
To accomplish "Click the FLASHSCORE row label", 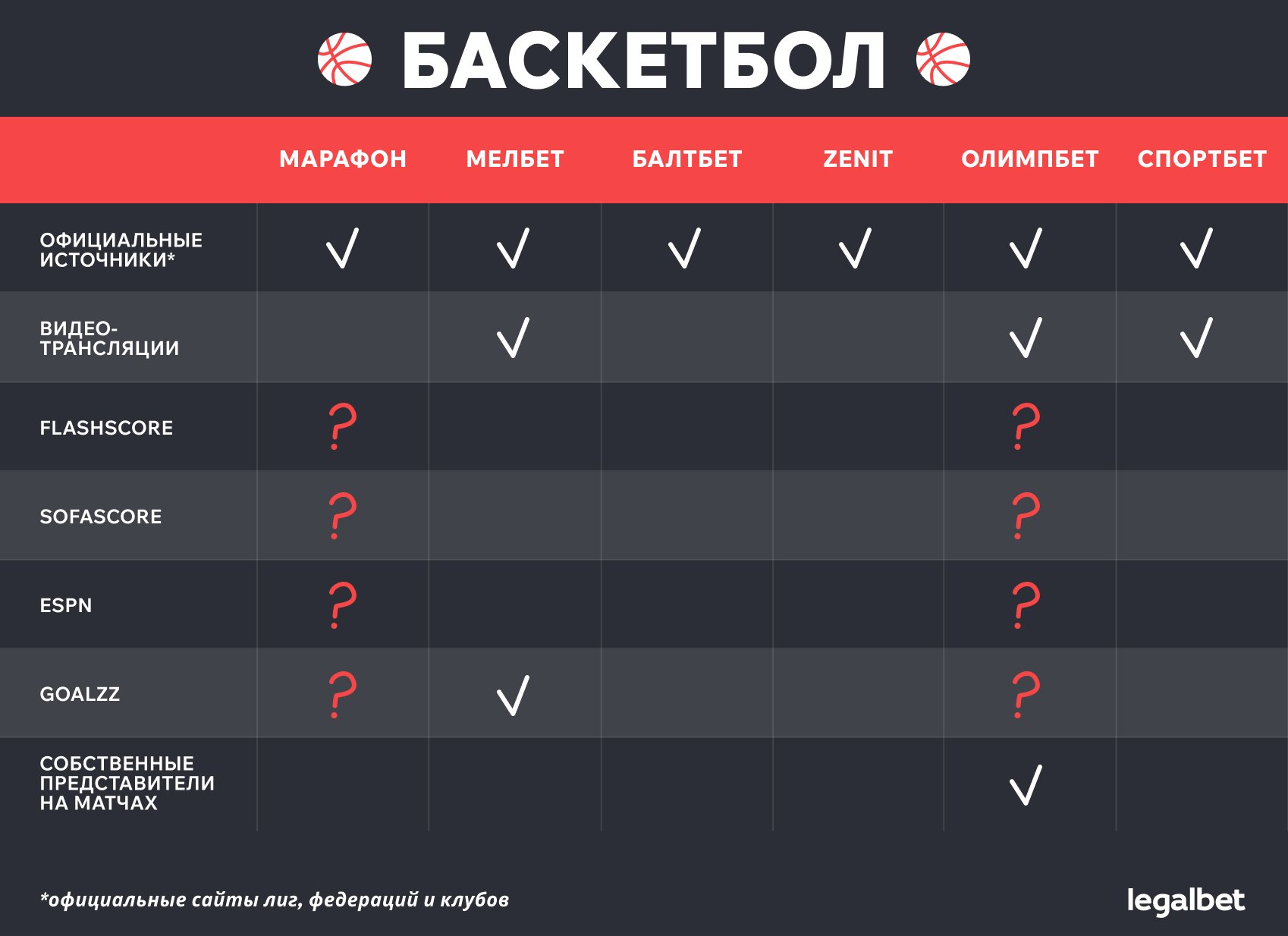I will click(106, 428).
